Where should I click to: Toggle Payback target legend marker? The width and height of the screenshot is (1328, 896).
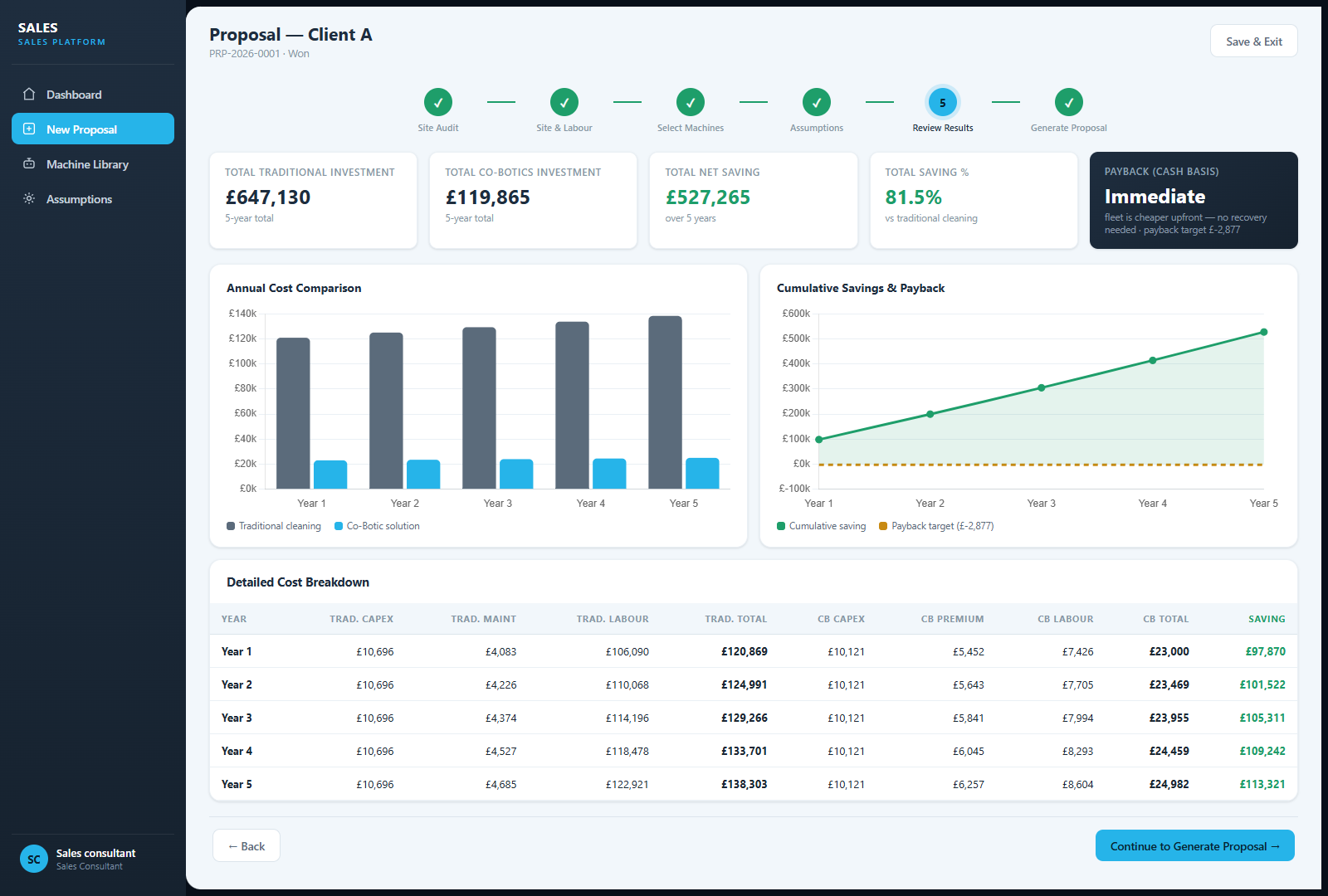[883, 526]
